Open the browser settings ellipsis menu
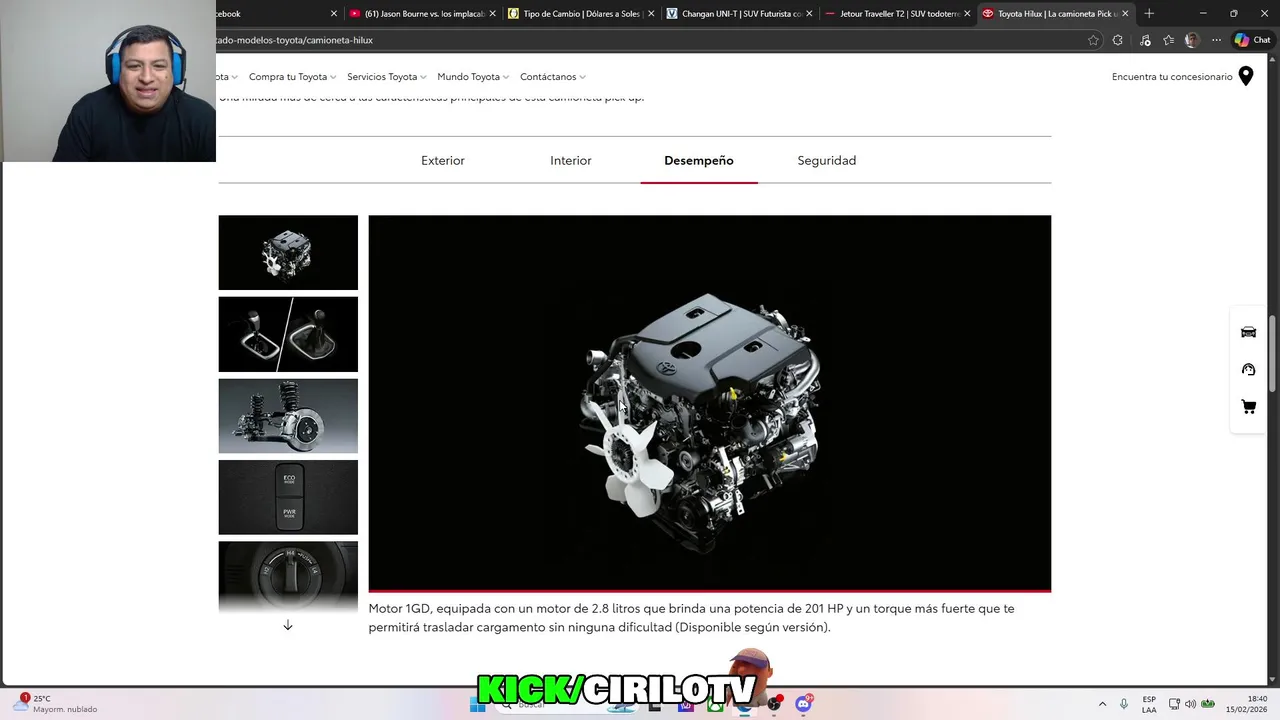 1216,40
